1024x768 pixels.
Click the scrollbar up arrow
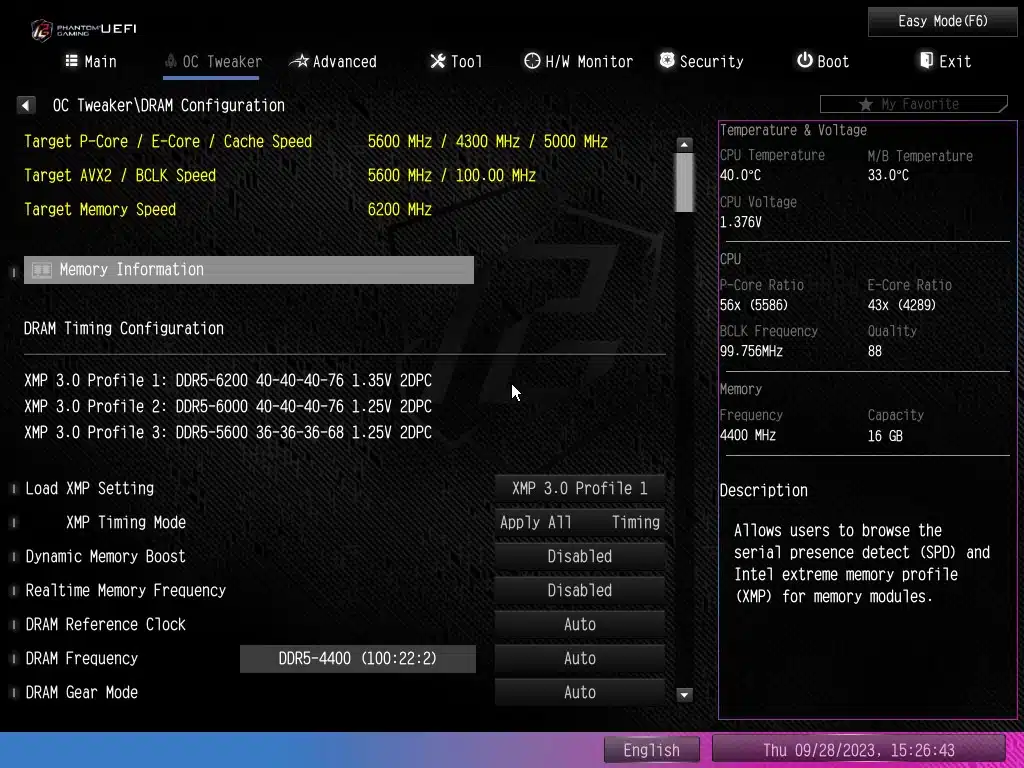684,144
